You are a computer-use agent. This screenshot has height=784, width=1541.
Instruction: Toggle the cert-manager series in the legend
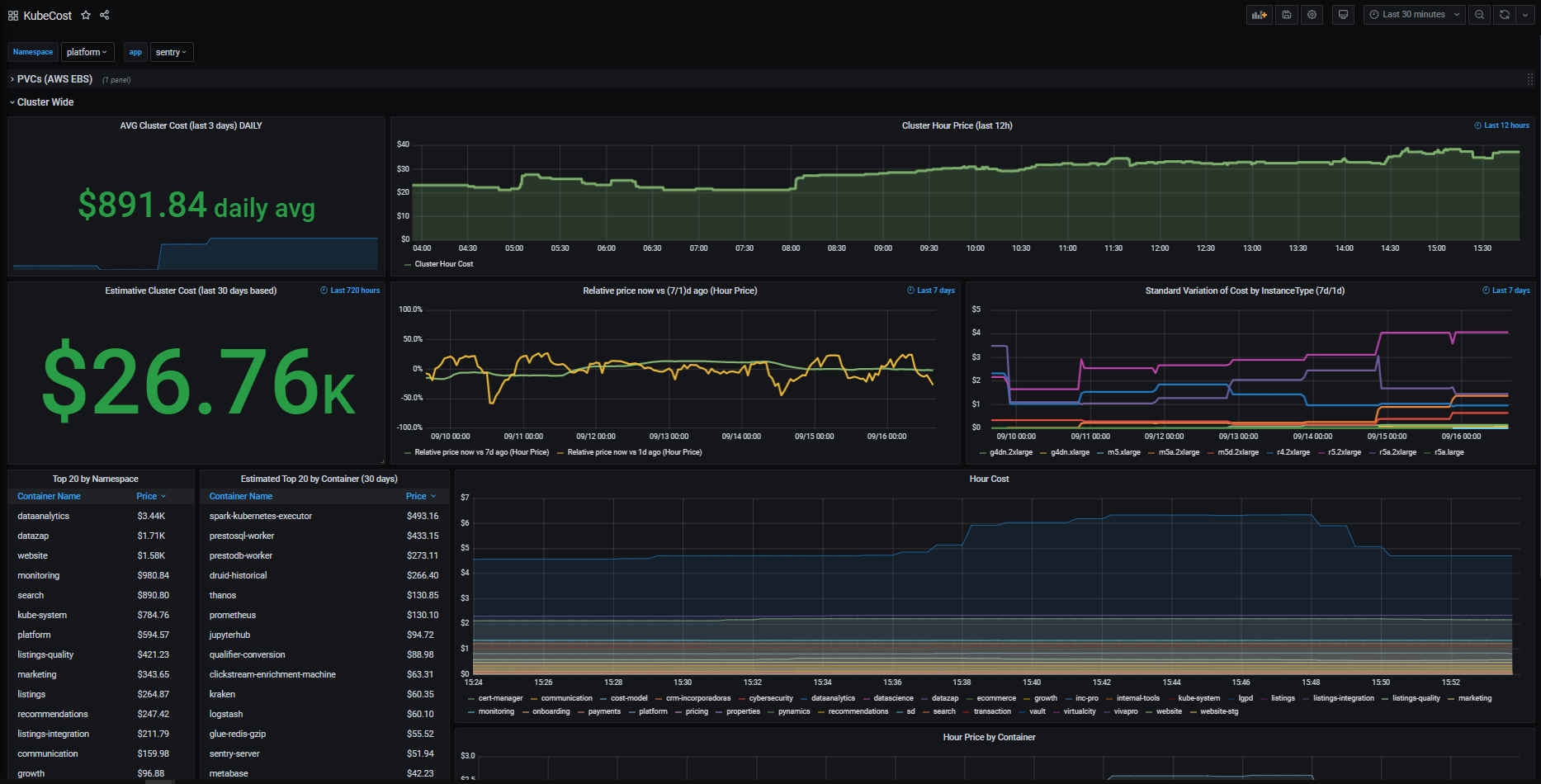(499, 698)
